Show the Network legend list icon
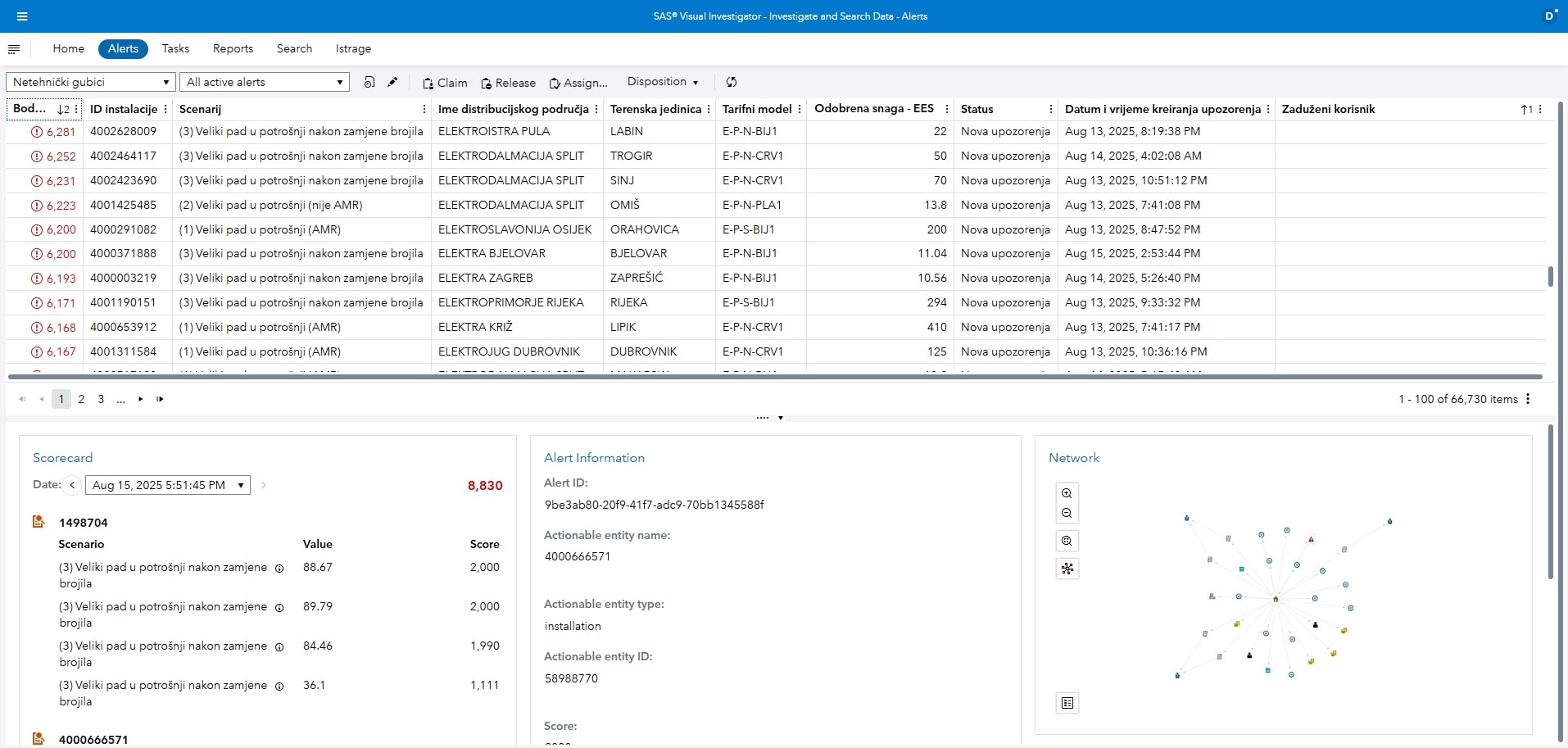 [x=1067, y=703]
